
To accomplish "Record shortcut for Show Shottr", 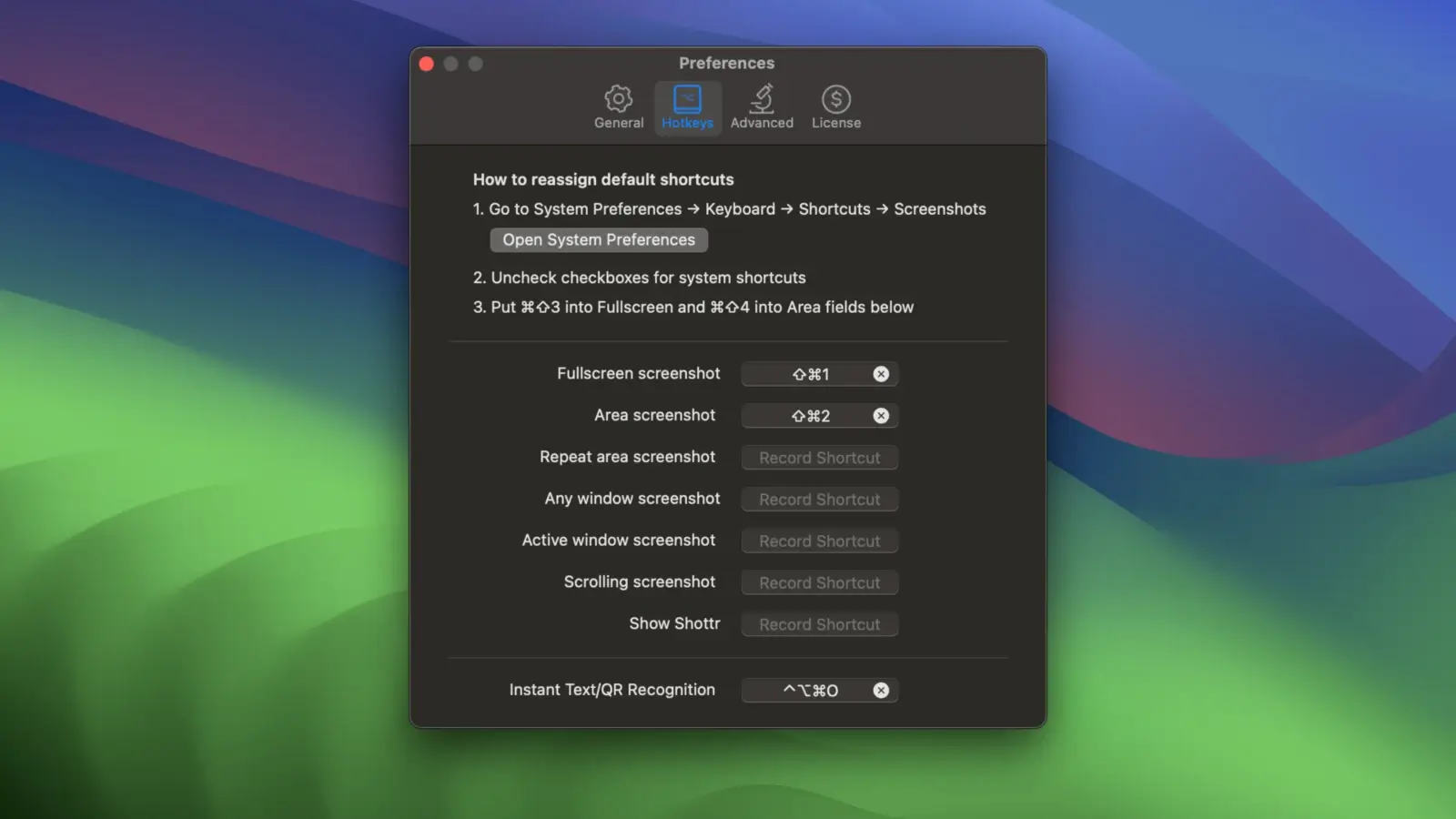I will point(819,625).
